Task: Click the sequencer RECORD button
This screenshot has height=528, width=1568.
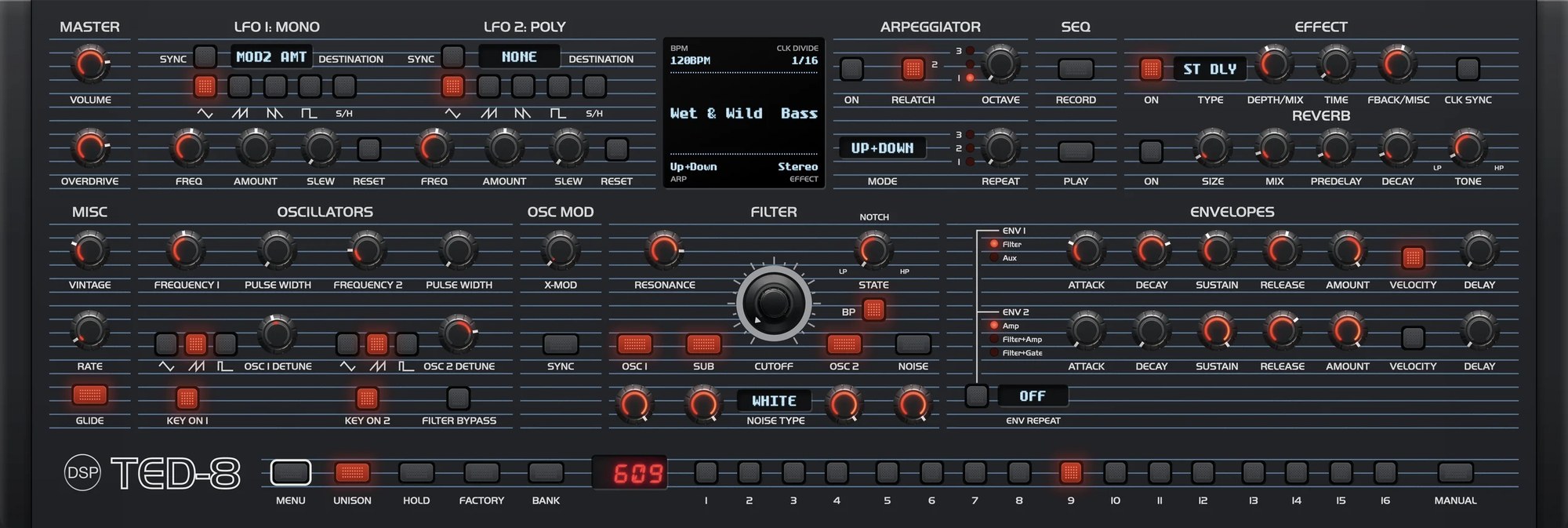Action: pyautogui.click(x=1076, y=69)
